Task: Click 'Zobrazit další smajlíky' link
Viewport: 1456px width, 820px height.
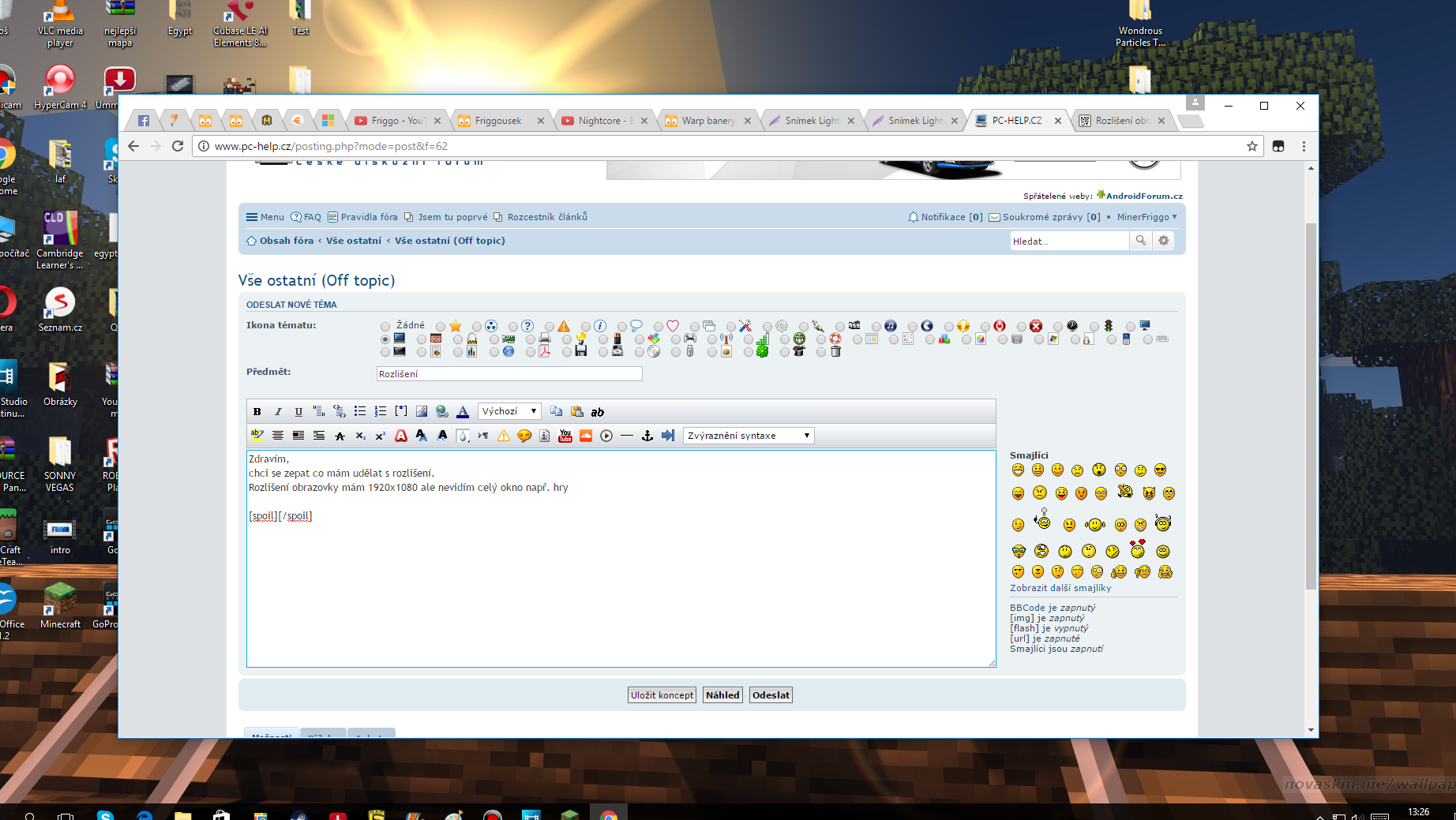Action: (1060, 588)
